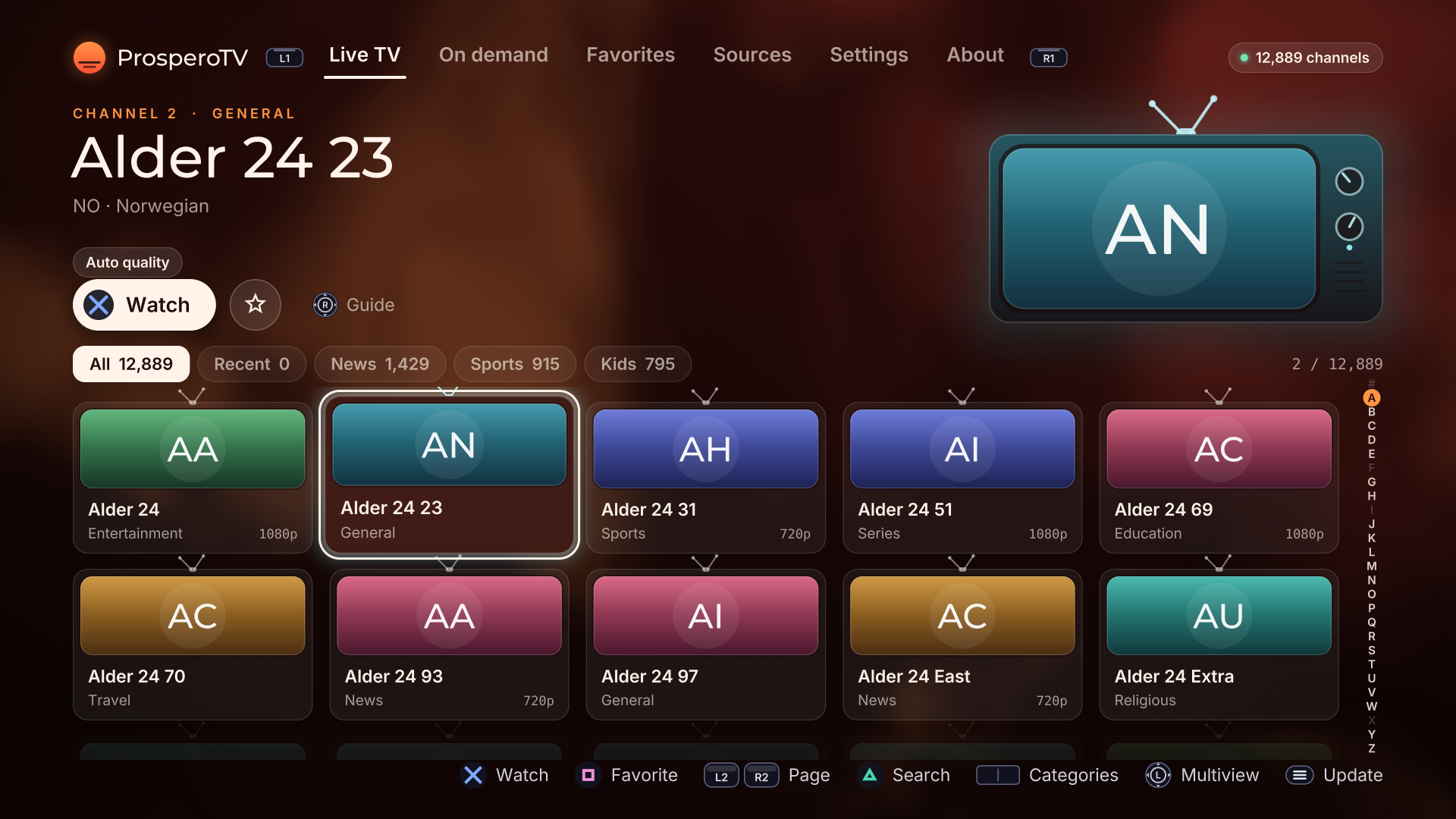Click the lower dial on TV preview
1456x819 pixels.
point(1349,227)
